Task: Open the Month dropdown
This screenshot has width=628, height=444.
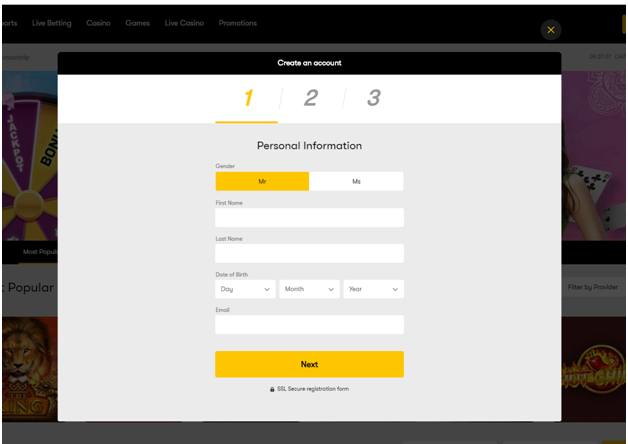Action: (x=309, y=289)
